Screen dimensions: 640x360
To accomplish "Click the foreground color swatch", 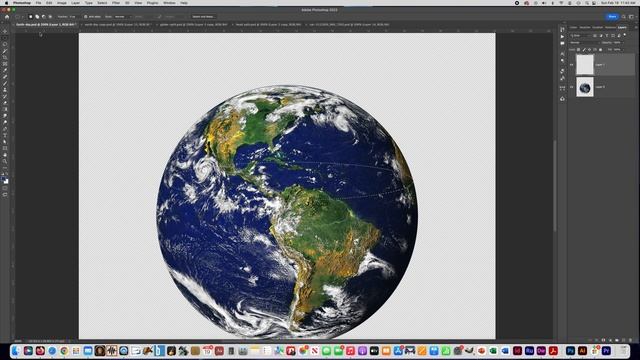I will click(x=4, y=178).
